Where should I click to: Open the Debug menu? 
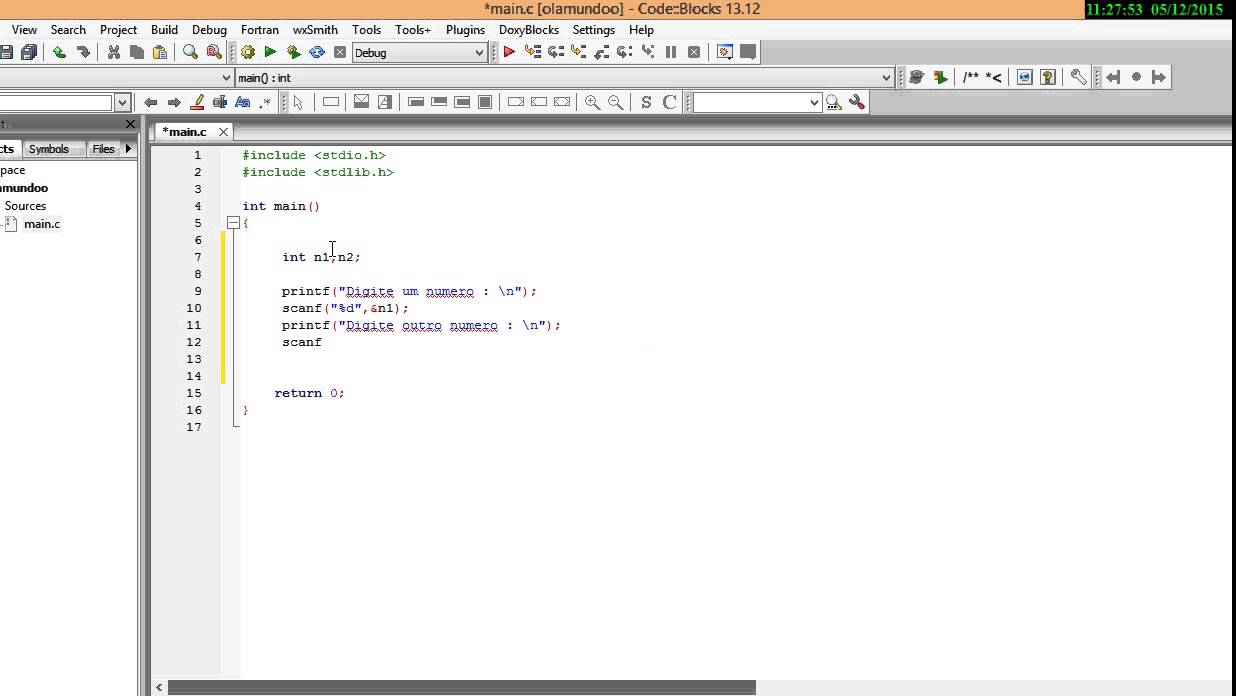tap(209, 30)
